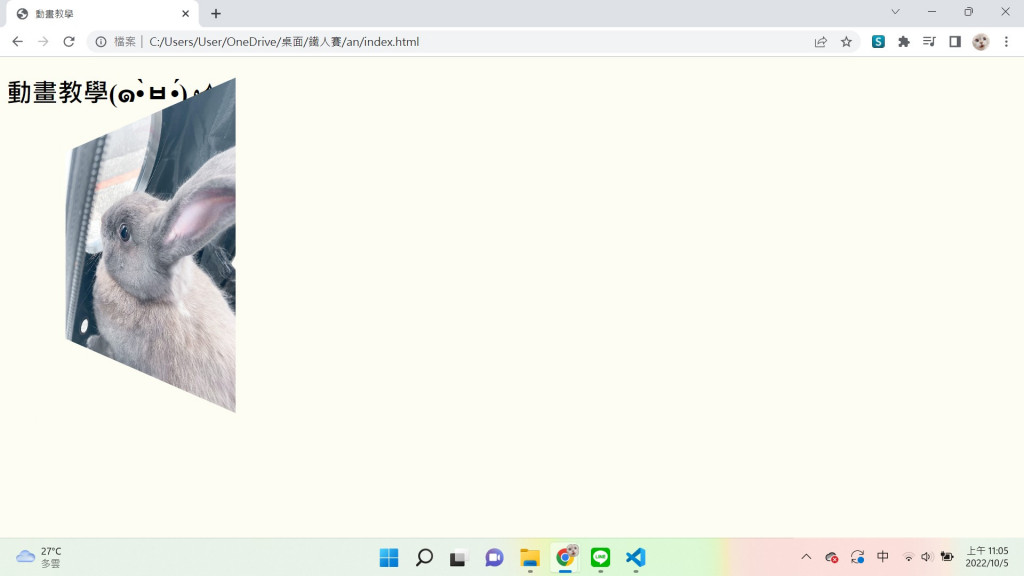Screen dimensions: 1024x576
Task: Open Wi-Fi network settings in tray
Action: (x=908, y=557)
